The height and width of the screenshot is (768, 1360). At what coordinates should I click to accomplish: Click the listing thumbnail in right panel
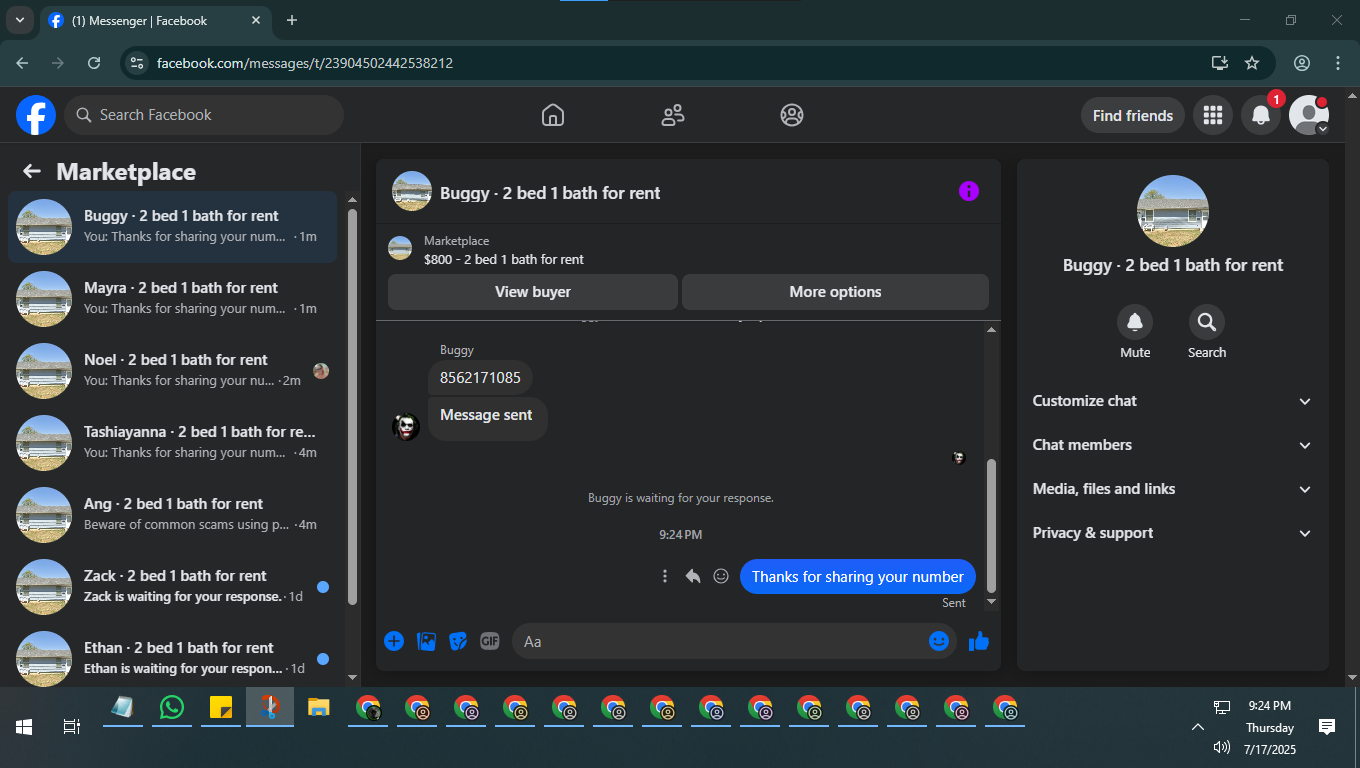pos(1173,211)
